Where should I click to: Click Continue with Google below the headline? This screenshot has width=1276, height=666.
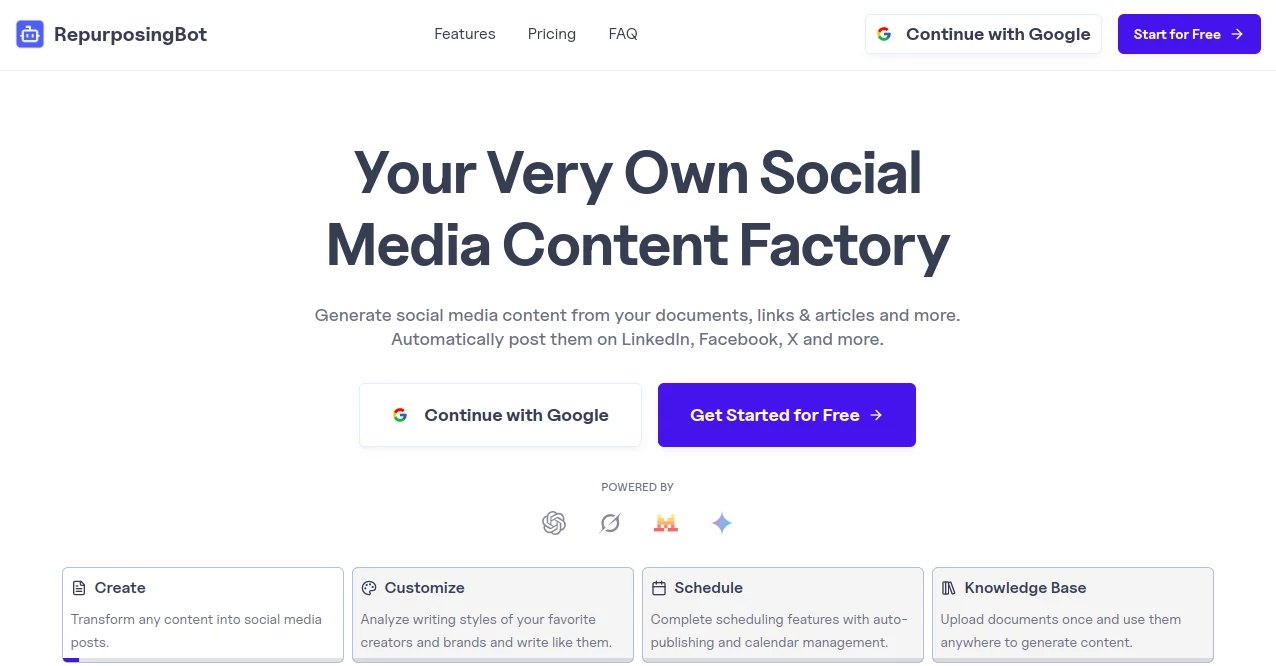point(500,414)
